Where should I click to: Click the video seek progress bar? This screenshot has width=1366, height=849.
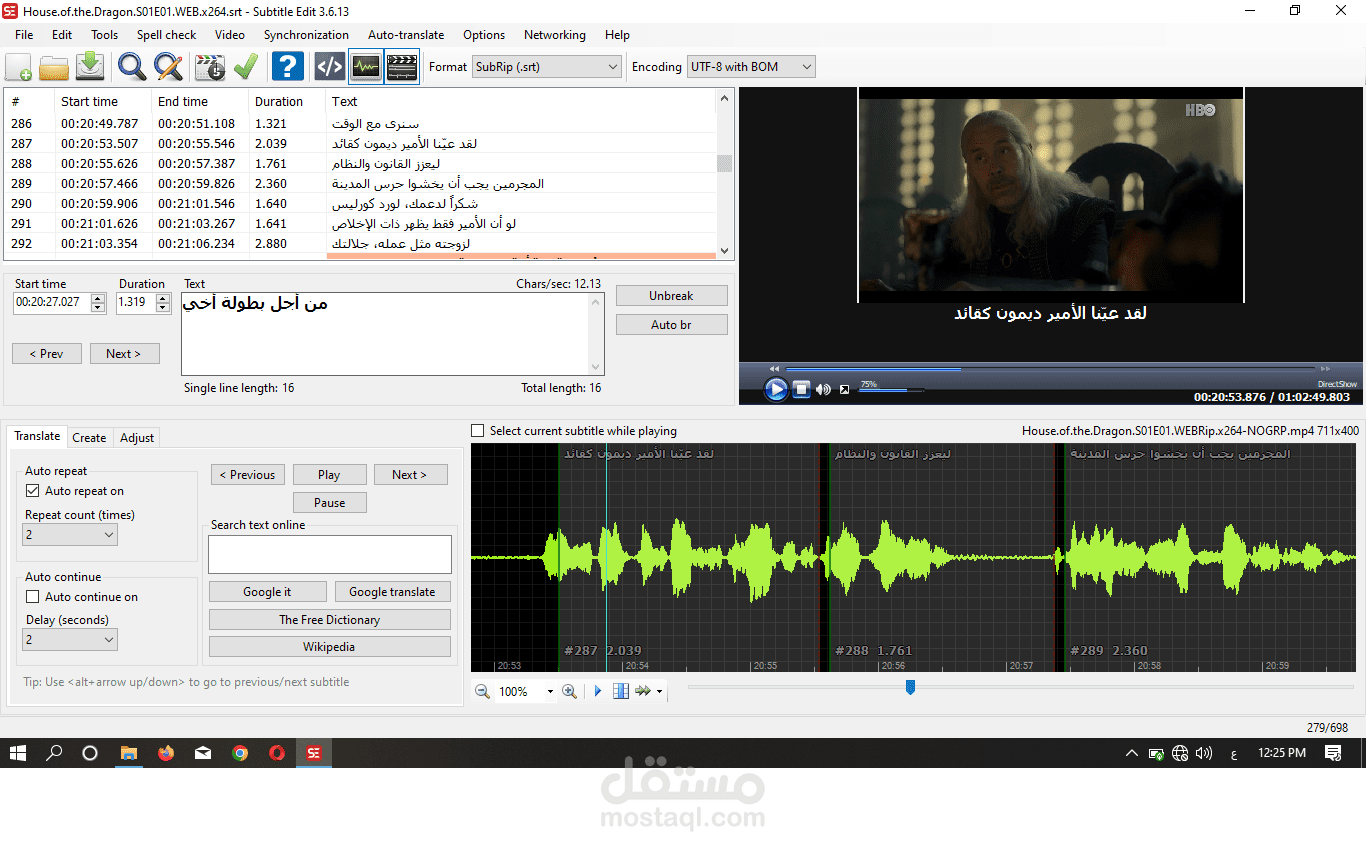[1050, 369]
